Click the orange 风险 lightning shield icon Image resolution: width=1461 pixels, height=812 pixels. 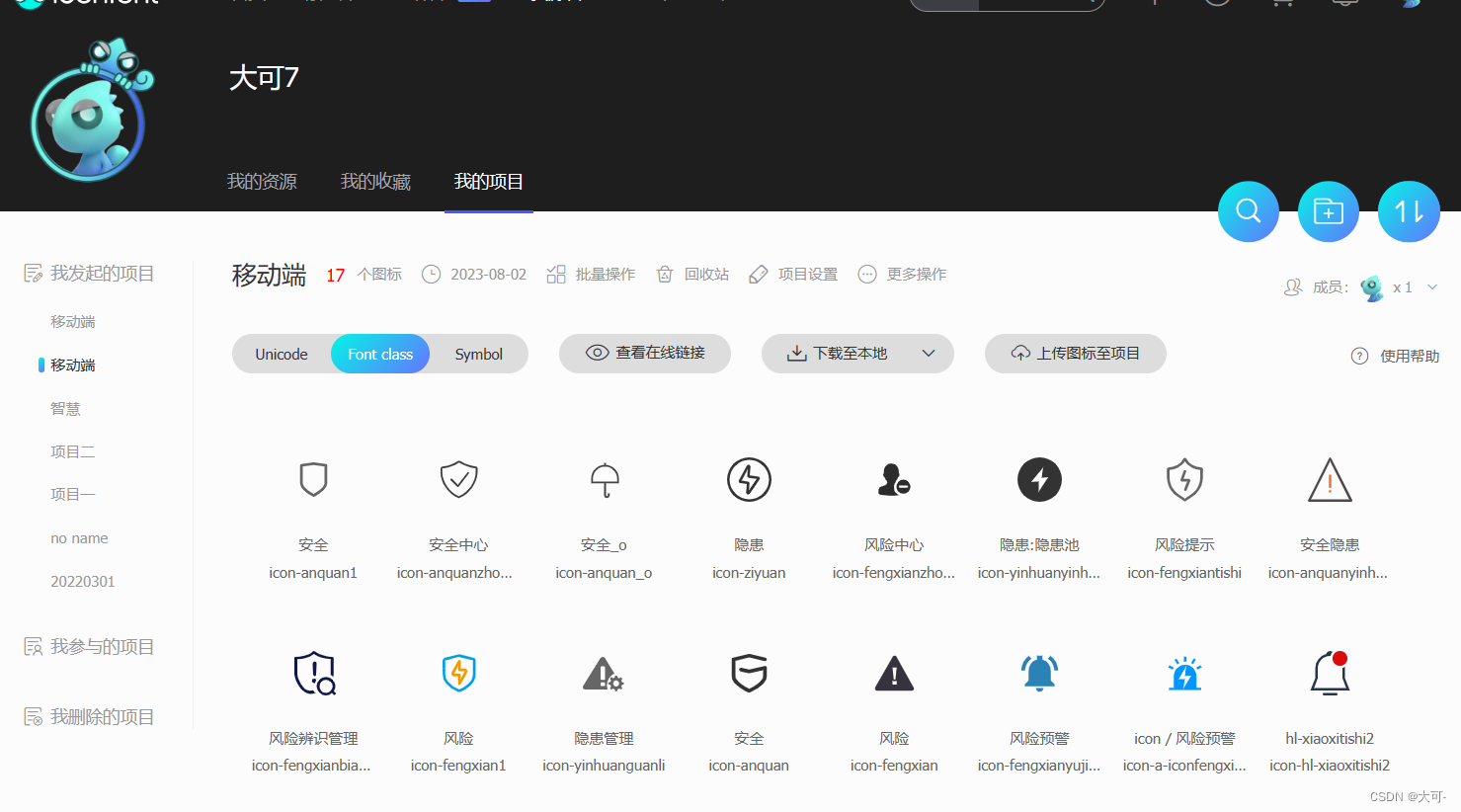point(458,673)
